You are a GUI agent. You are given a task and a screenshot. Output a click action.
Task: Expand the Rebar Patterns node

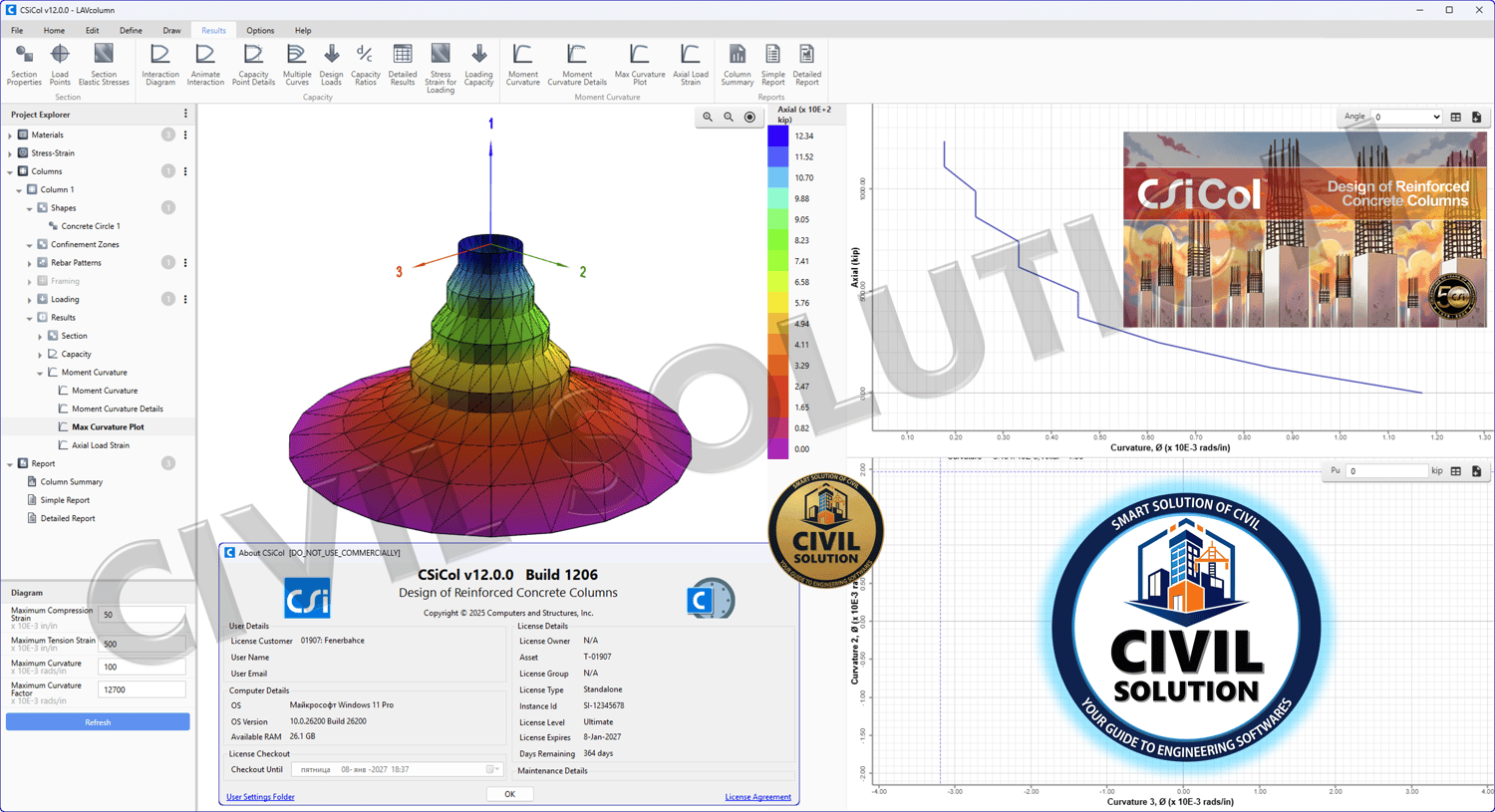pos(30,263)
